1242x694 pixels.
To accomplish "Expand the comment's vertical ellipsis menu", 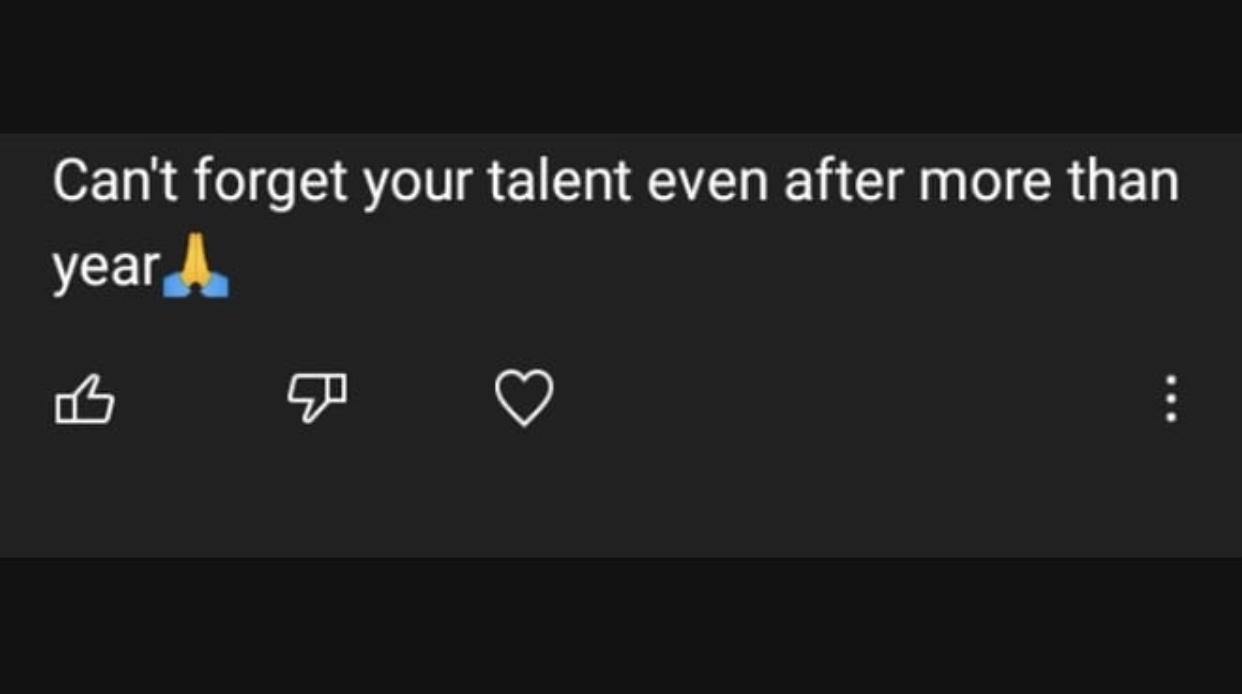I will (1171, 399).
